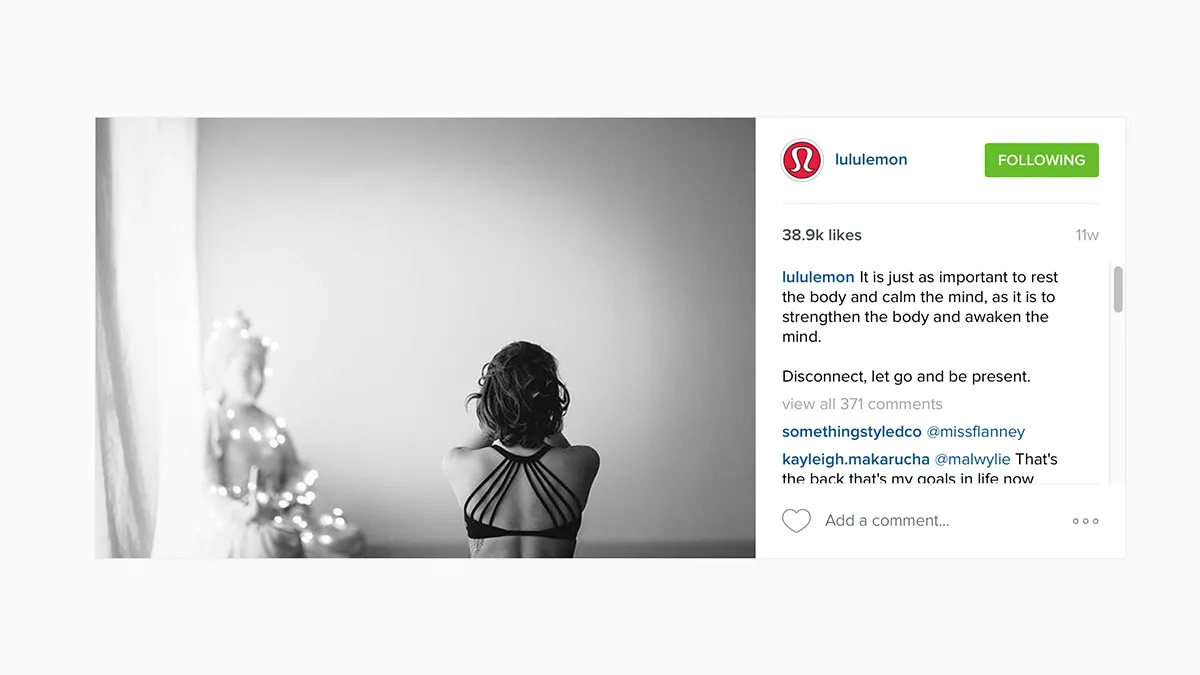Open somethingstyledco commenter profile
This screenshot has height=675, width=1200.
852,432
